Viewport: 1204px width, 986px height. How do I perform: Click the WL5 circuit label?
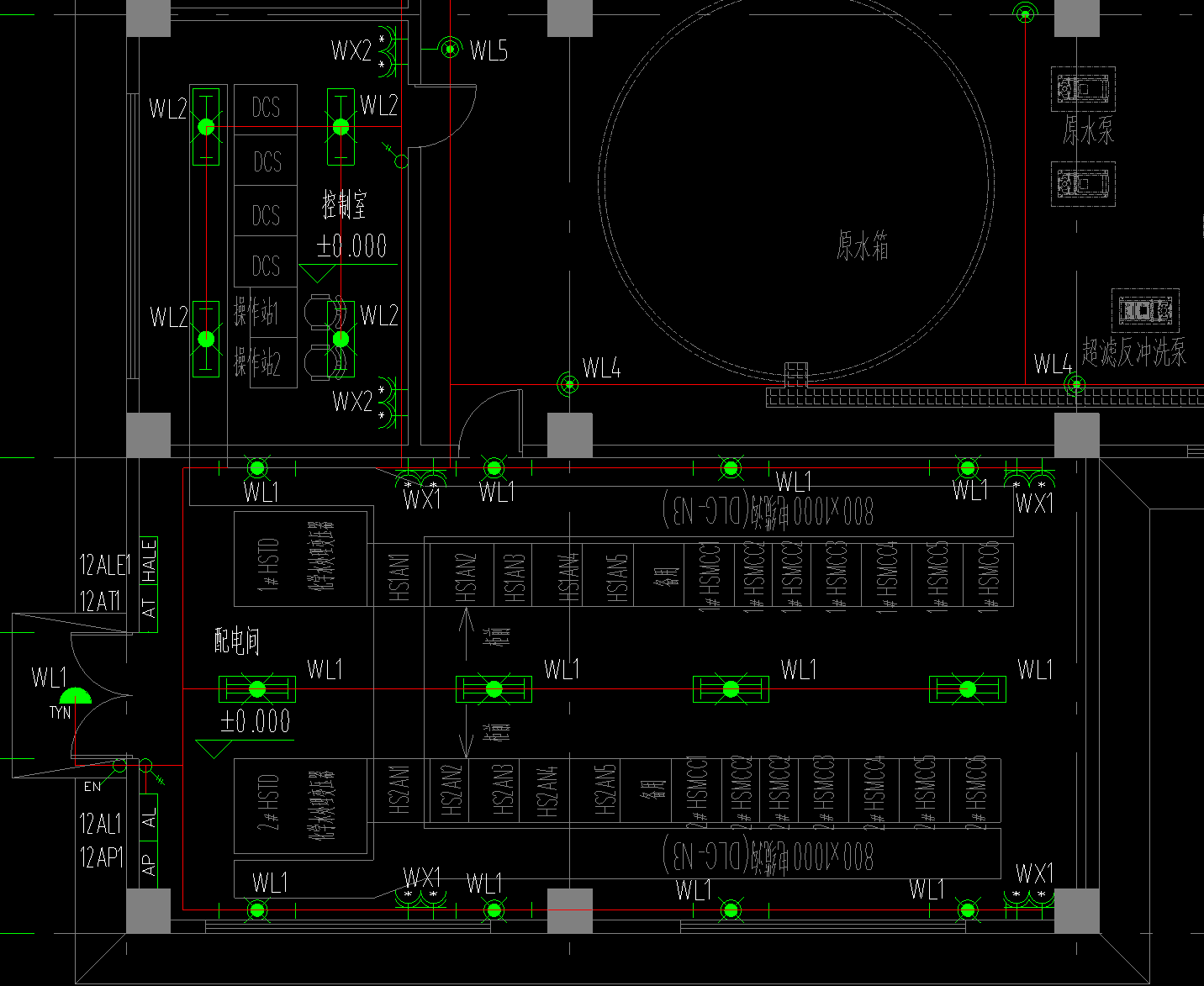click(488, 51)
